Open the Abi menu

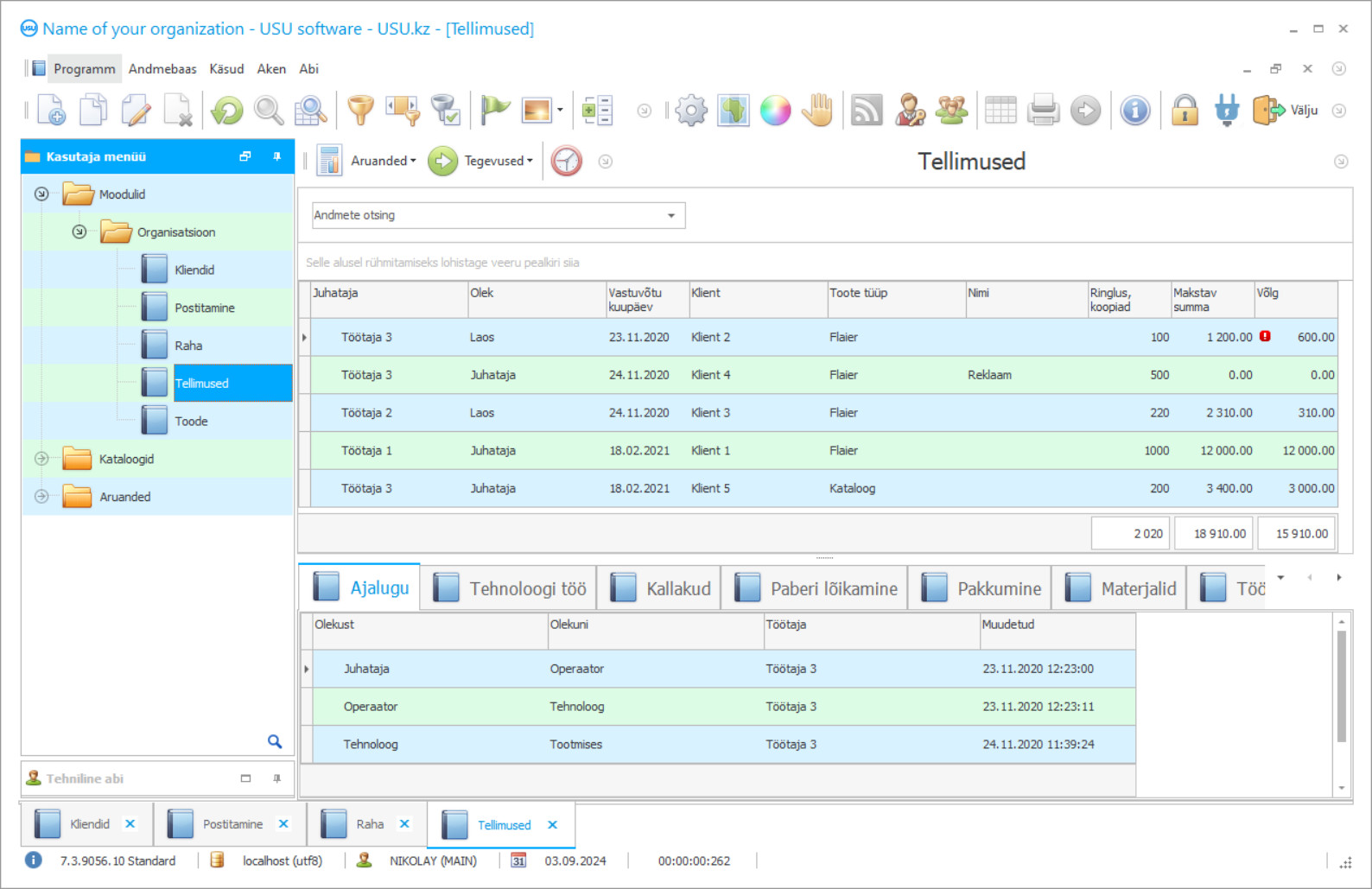pyautogui.click(x=308, y=69)
